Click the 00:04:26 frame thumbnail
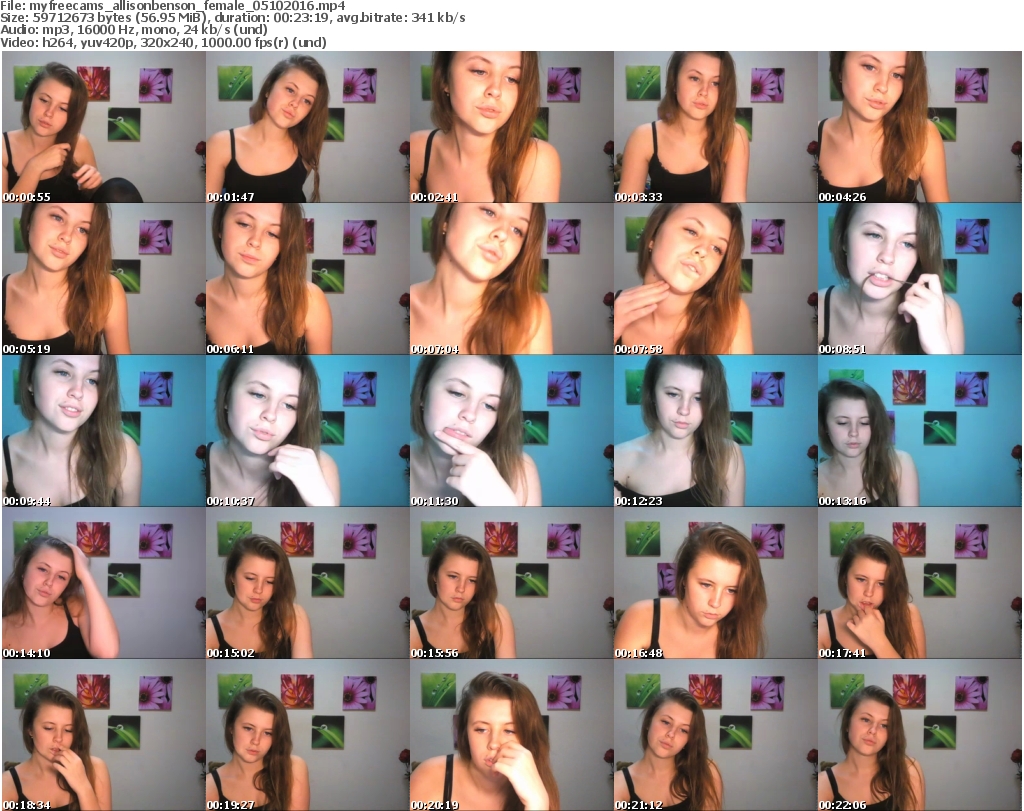1024x811 pixels. [918, 127]
